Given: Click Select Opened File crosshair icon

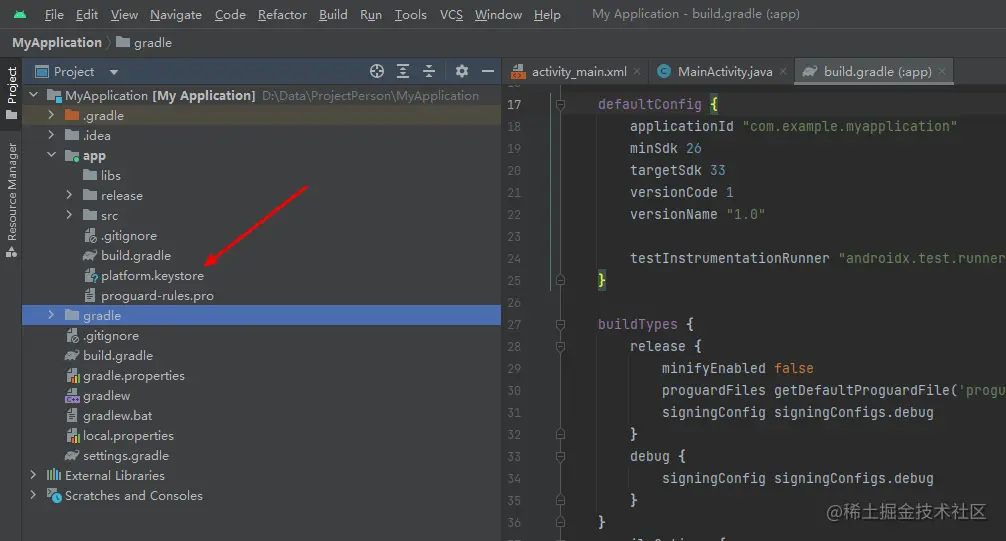Looking at the screenshot, I should coord(377,71).
